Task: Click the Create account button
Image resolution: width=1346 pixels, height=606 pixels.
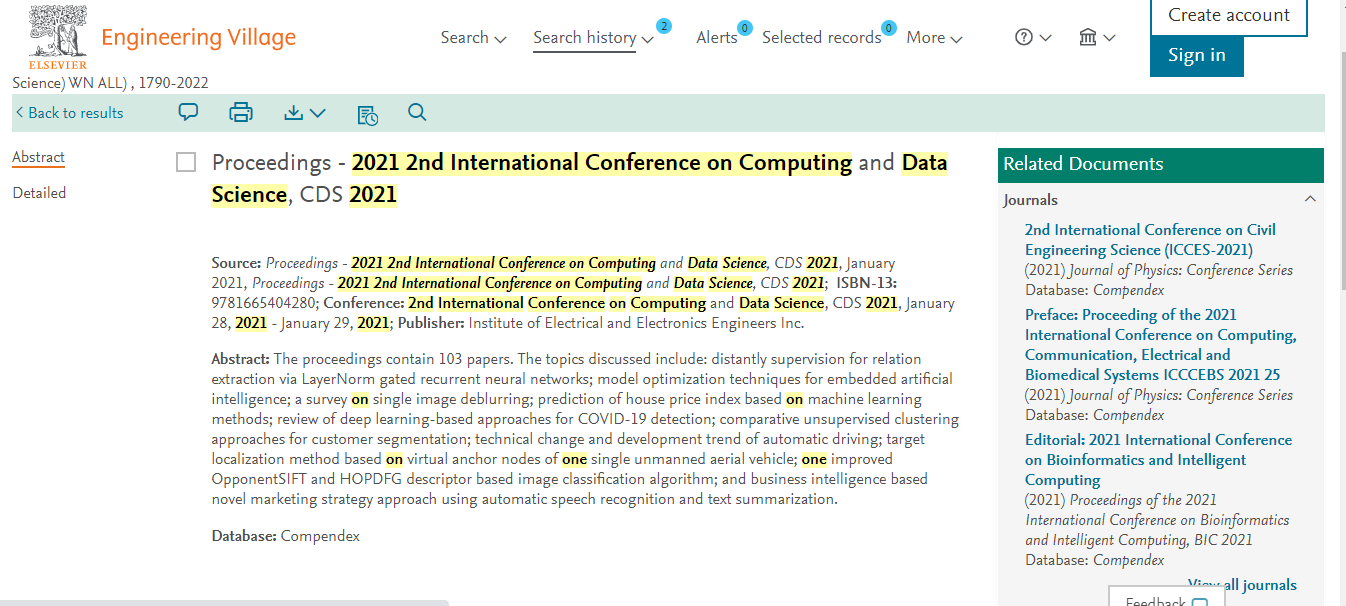Action: click(1229, 16)
